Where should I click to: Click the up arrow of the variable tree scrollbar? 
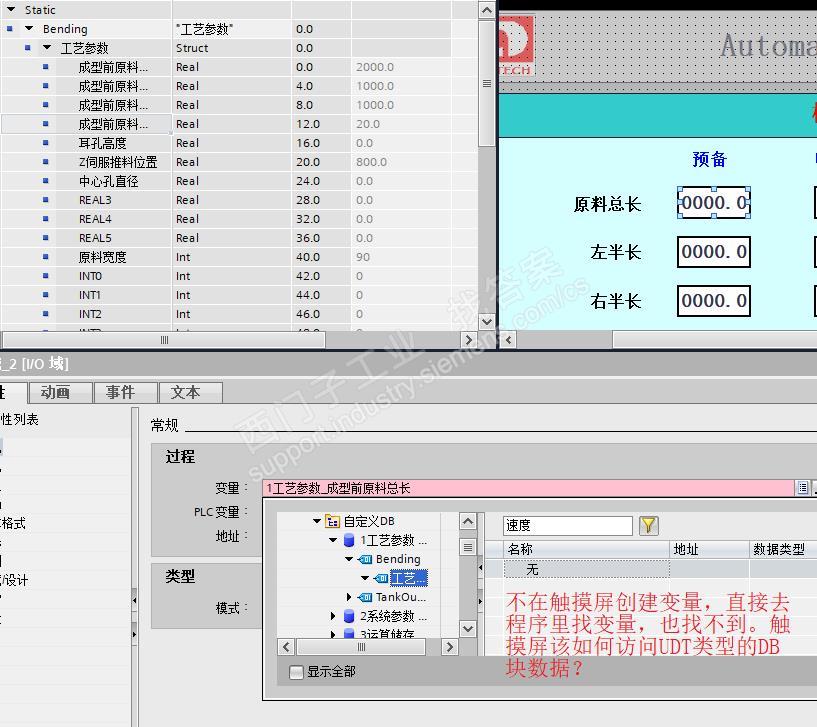pyautogui.click(x=468, y=521)
